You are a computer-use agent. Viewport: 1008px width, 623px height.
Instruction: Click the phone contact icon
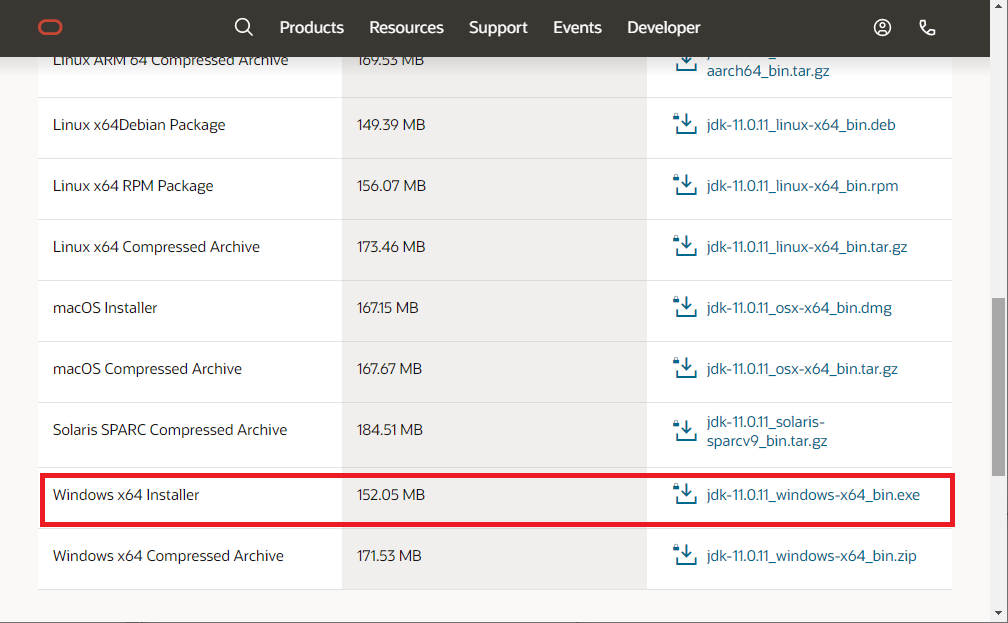(x=927, y=28)
